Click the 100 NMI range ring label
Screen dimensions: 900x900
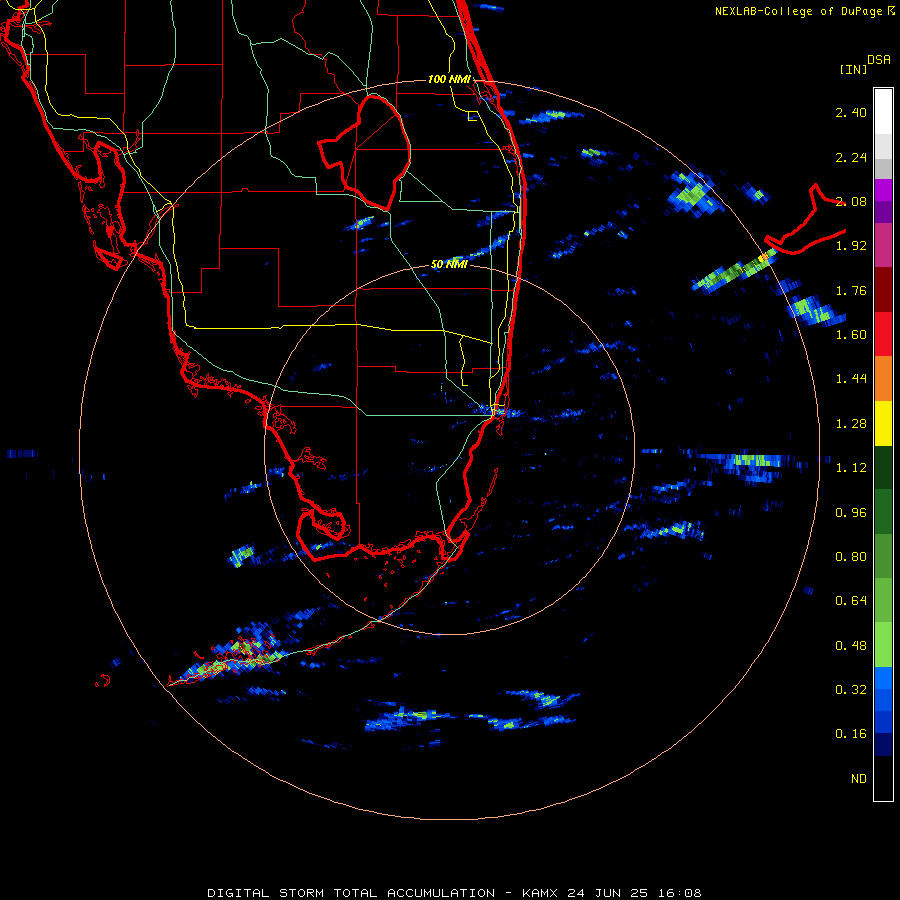(x=449, y=79)
